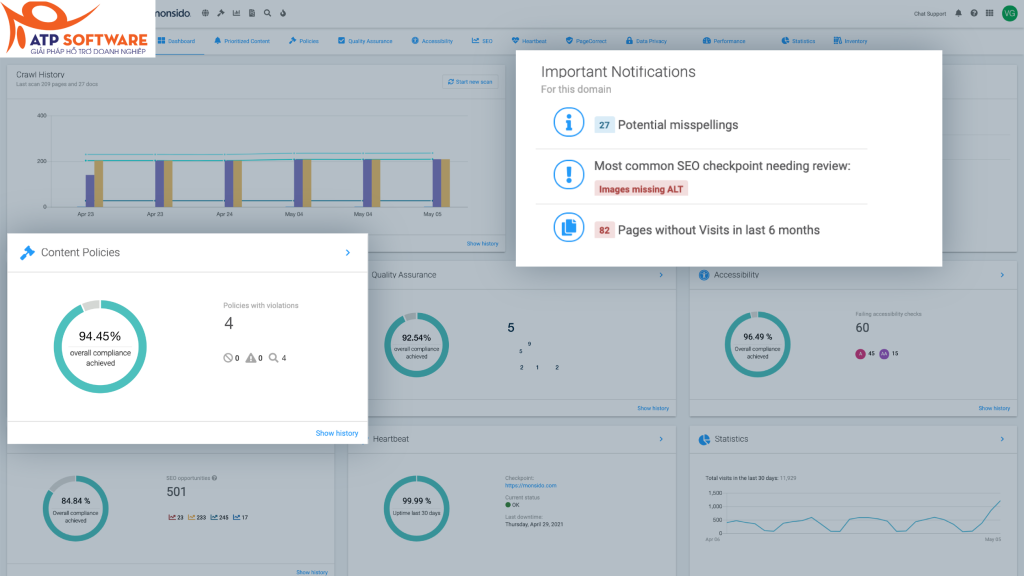The image size is (1024, 576).
Task: Click the info icon beside Potential misspellings
Action: click(569, 122)
